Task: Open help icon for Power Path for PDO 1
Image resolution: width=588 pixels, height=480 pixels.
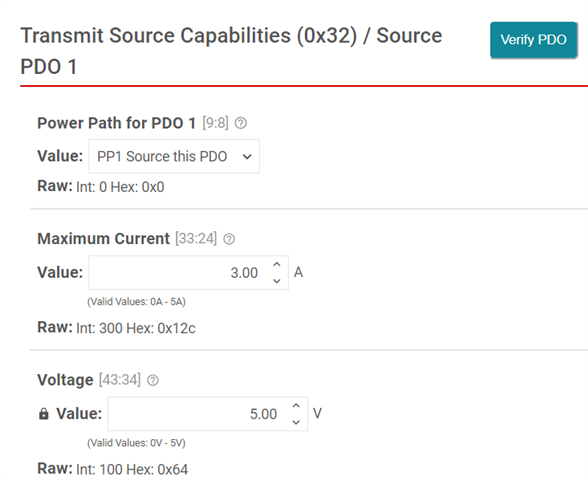Action: 241,123
